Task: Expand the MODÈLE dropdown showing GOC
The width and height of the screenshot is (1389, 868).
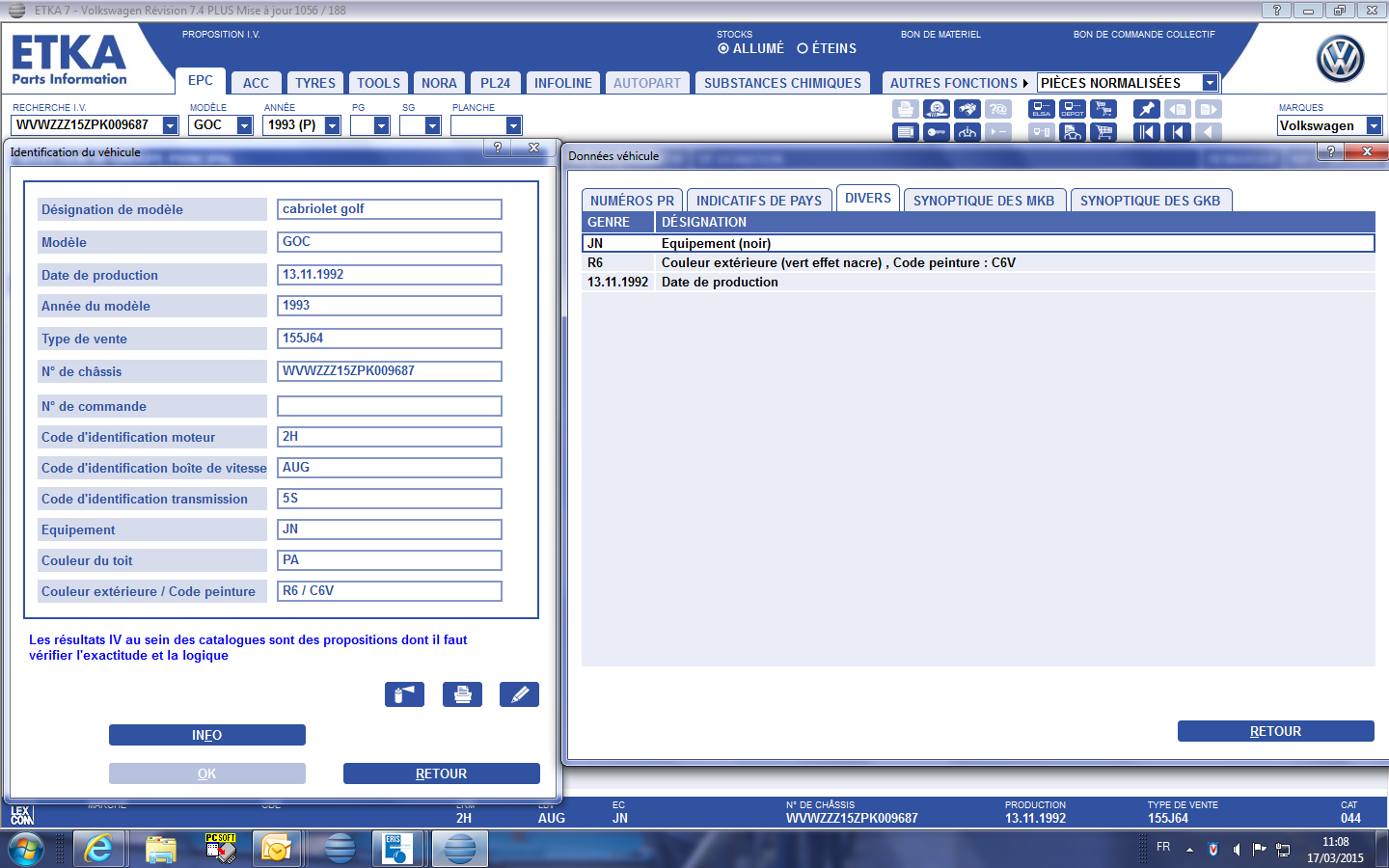Action: (244, 125)
